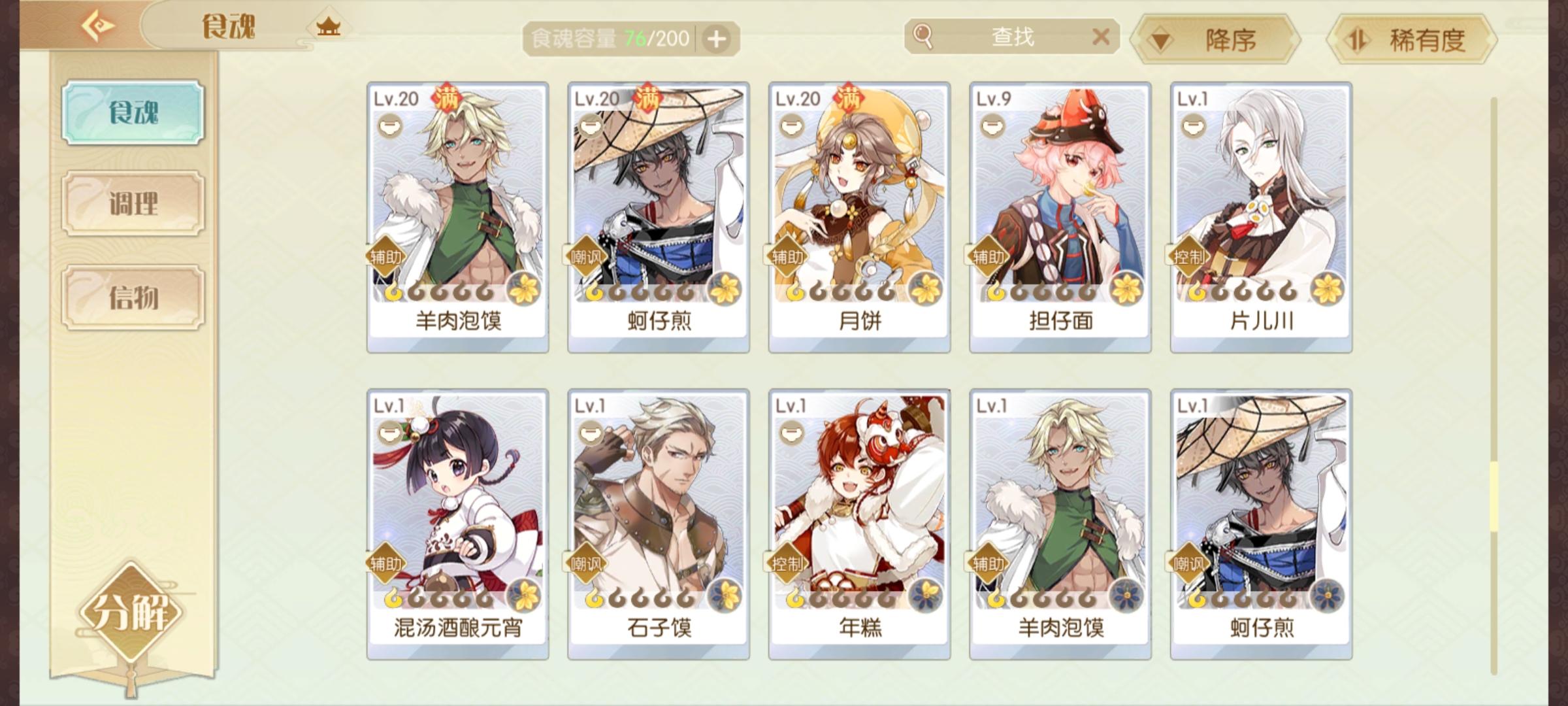
Task: Click the magnifier search icon
Action: [923, 36]
